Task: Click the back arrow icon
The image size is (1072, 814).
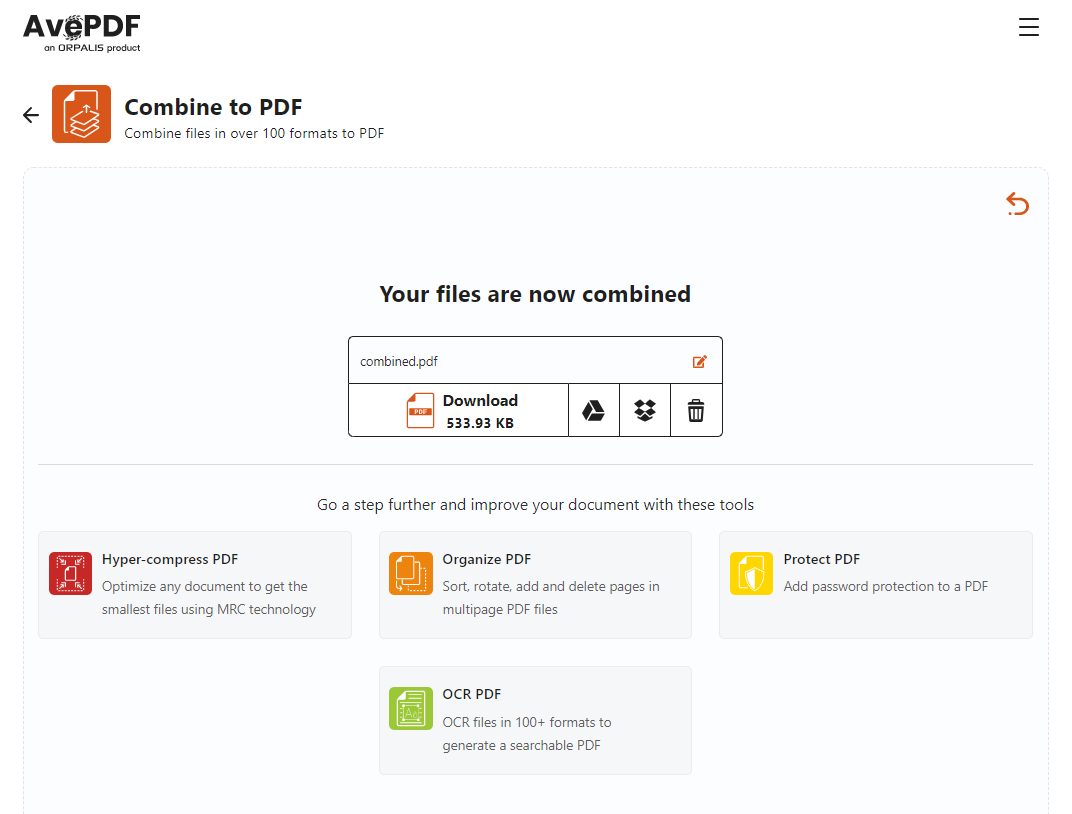Action: pyautogui.click(x=31, y=115)
